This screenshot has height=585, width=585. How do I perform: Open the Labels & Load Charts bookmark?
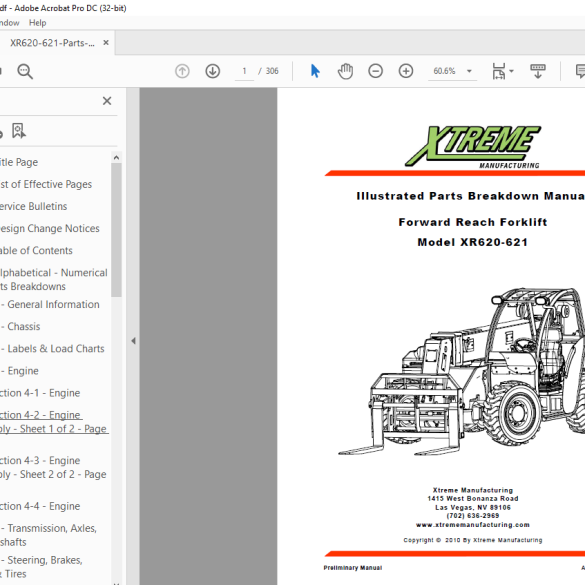pyautogui.click(x=52, y=348)
